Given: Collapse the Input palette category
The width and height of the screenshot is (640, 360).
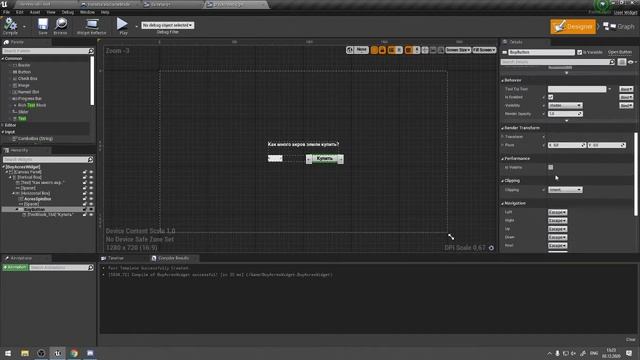Looking at the screenshot, I should tap(3, 132).
